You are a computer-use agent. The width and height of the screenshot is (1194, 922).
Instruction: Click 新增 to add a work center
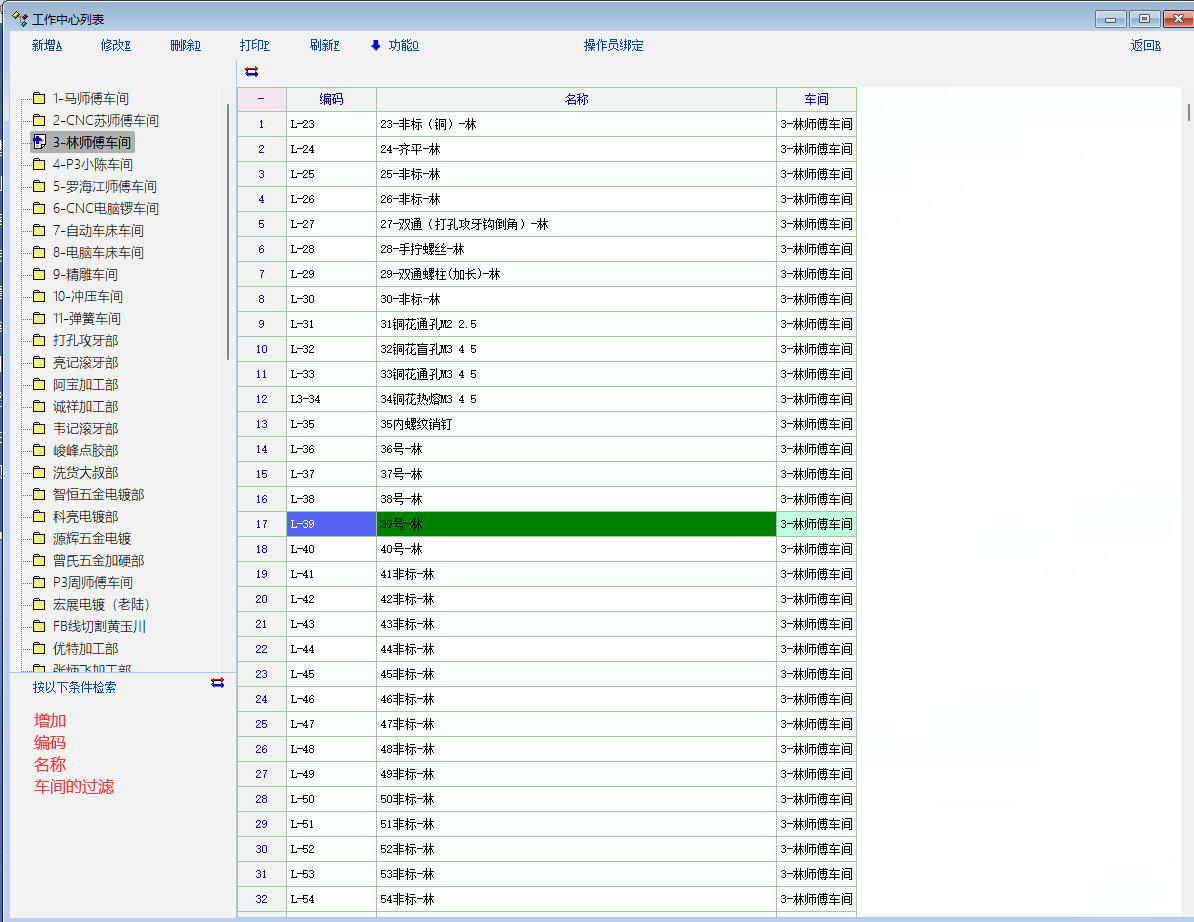pyautogui.click(x=47, y=46)
